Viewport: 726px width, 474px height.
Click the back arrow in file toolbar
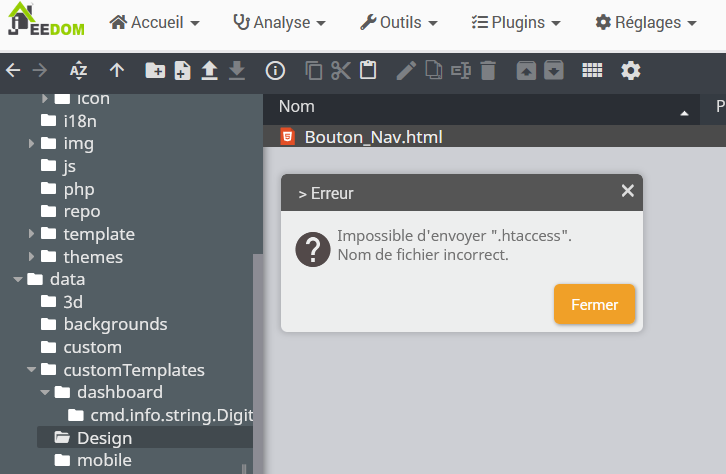tap(13, 70)
